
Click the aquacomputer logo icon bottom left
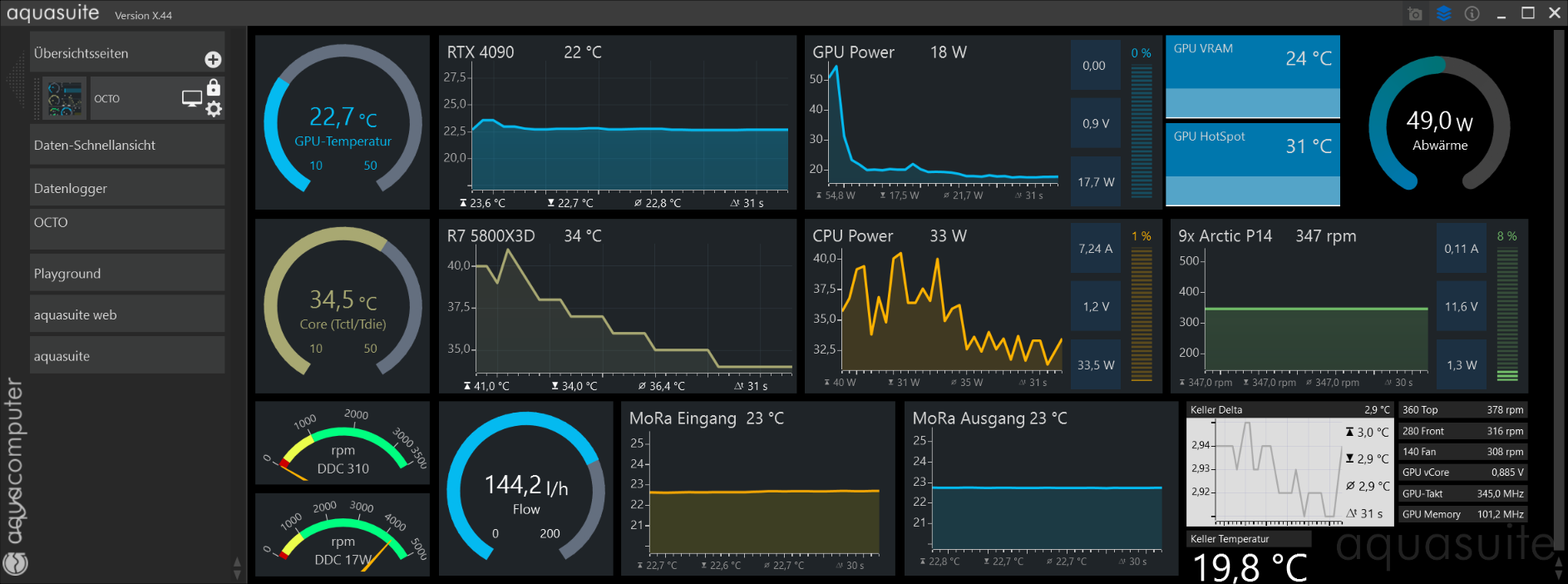(15, 564)
